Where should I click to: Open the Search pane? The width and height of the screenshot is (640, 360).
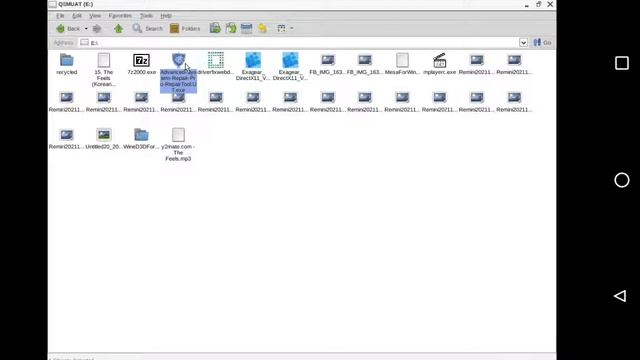147,29
